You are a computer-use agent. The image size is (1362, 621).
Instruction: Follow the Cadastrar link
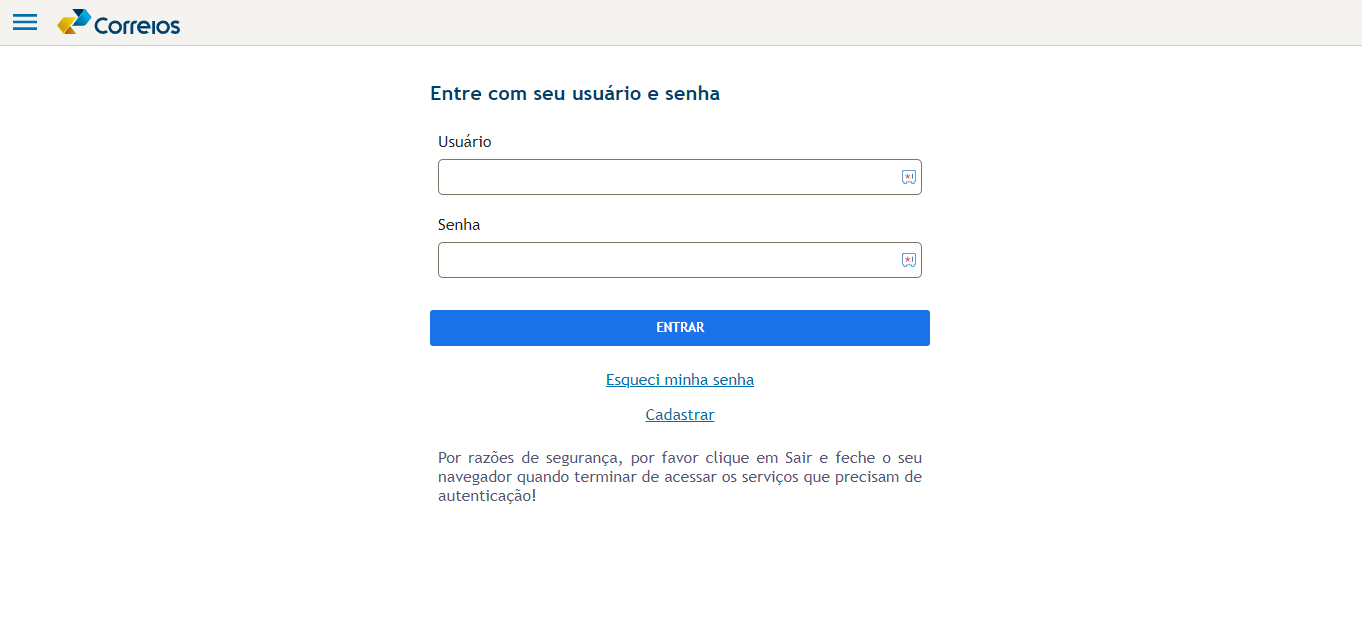coord(680,415)
